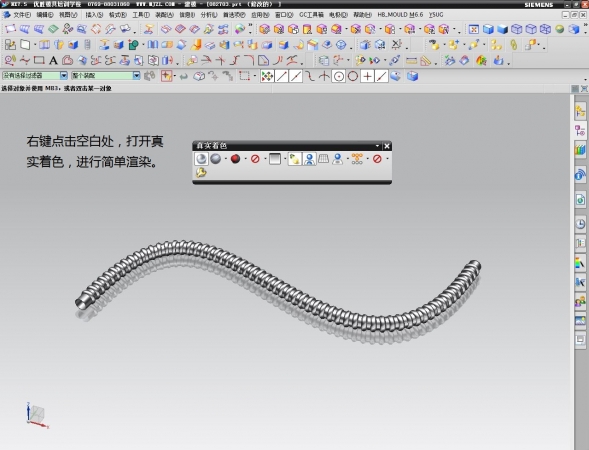Select the Text 'A' curve tool
The height and width of the screenshot is (450, 589).
[53, 60]
